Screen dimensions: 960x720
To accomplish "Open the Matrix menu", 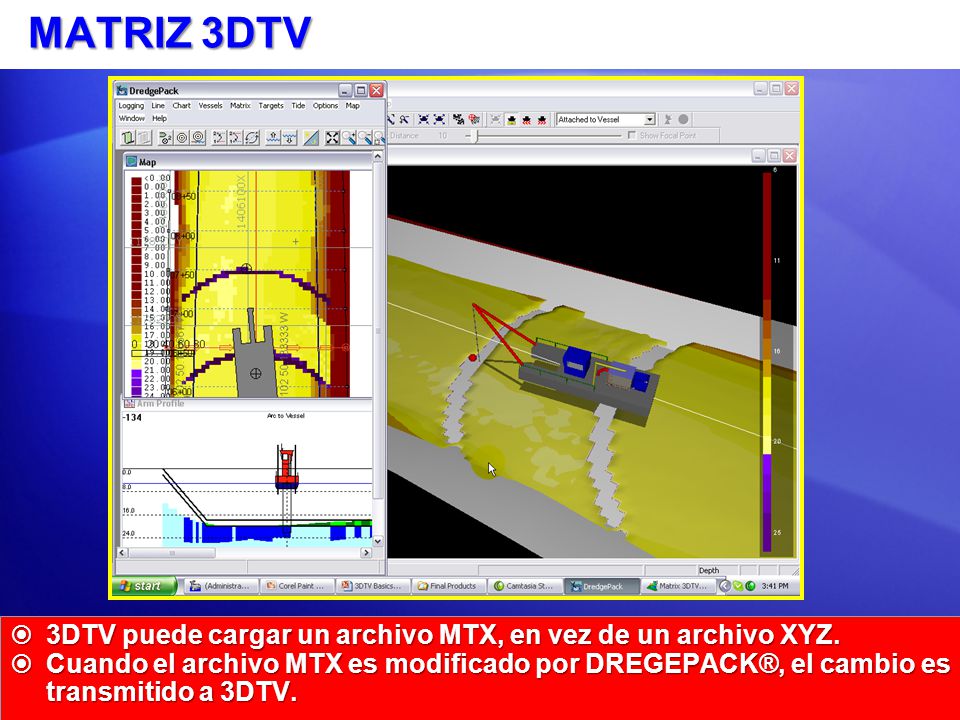I will [x=240, y=106].
